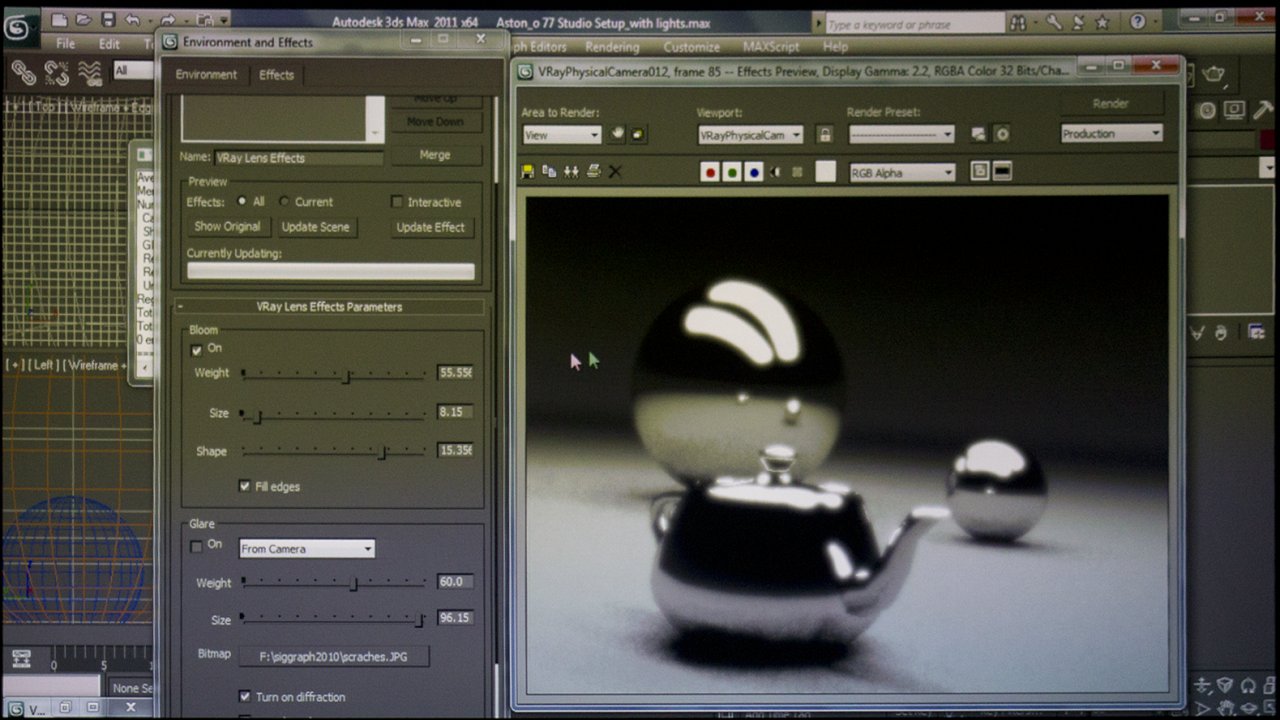Click the scraches.JPG Bitmap path button
Viewport: 1280px width, 720px height.
click(334, 656)
